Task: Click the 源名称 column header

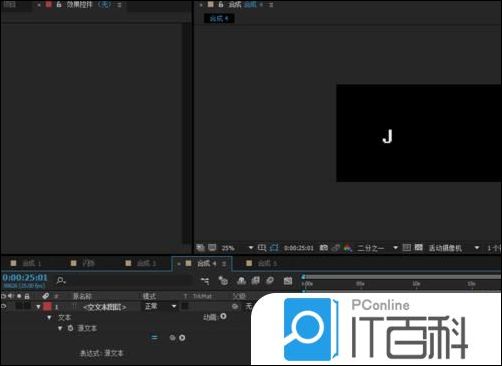Action: click(82, 296)
